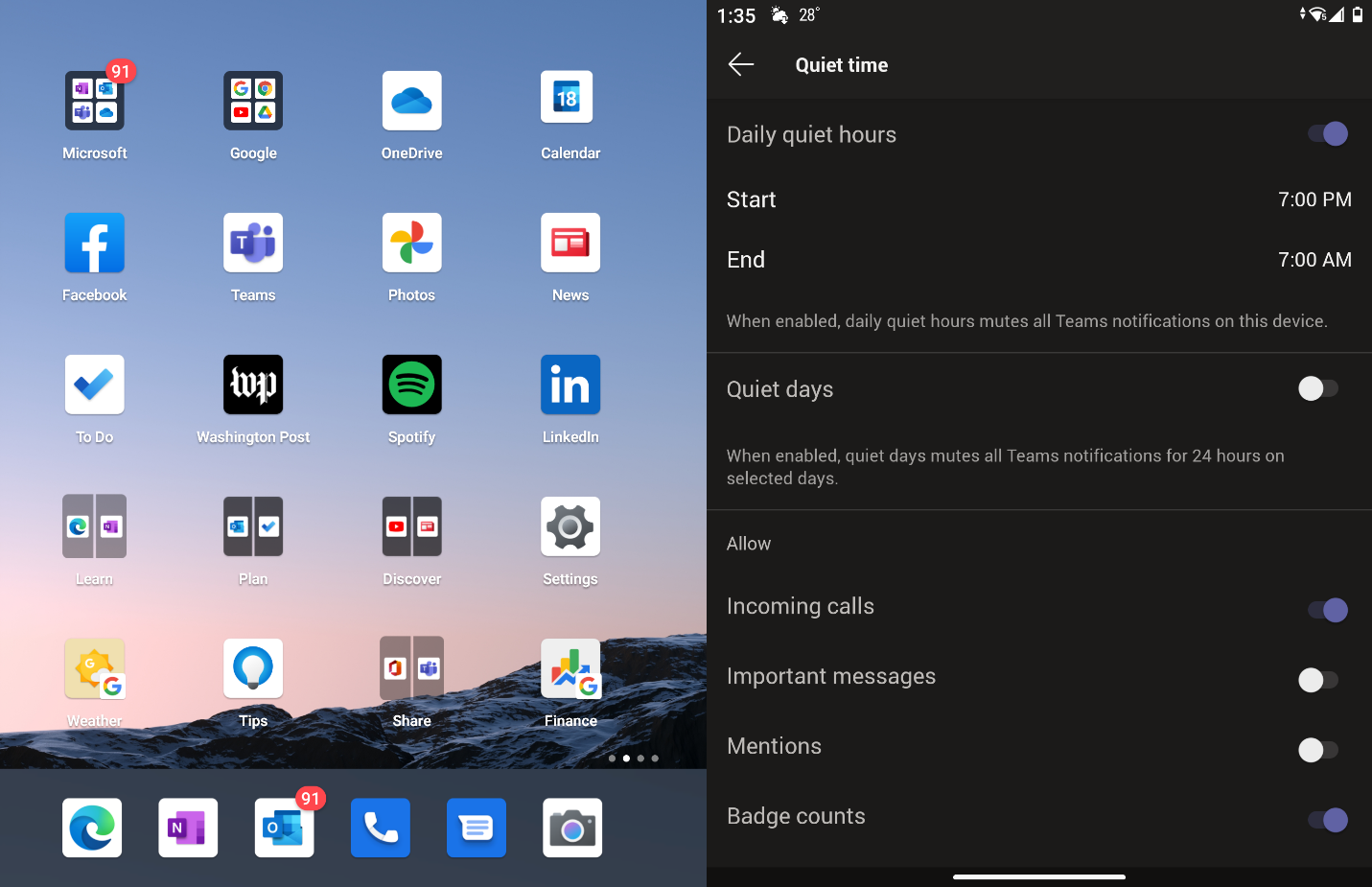
Task: Disable Badge counts switch
Action: click(x=1328, y=820)
